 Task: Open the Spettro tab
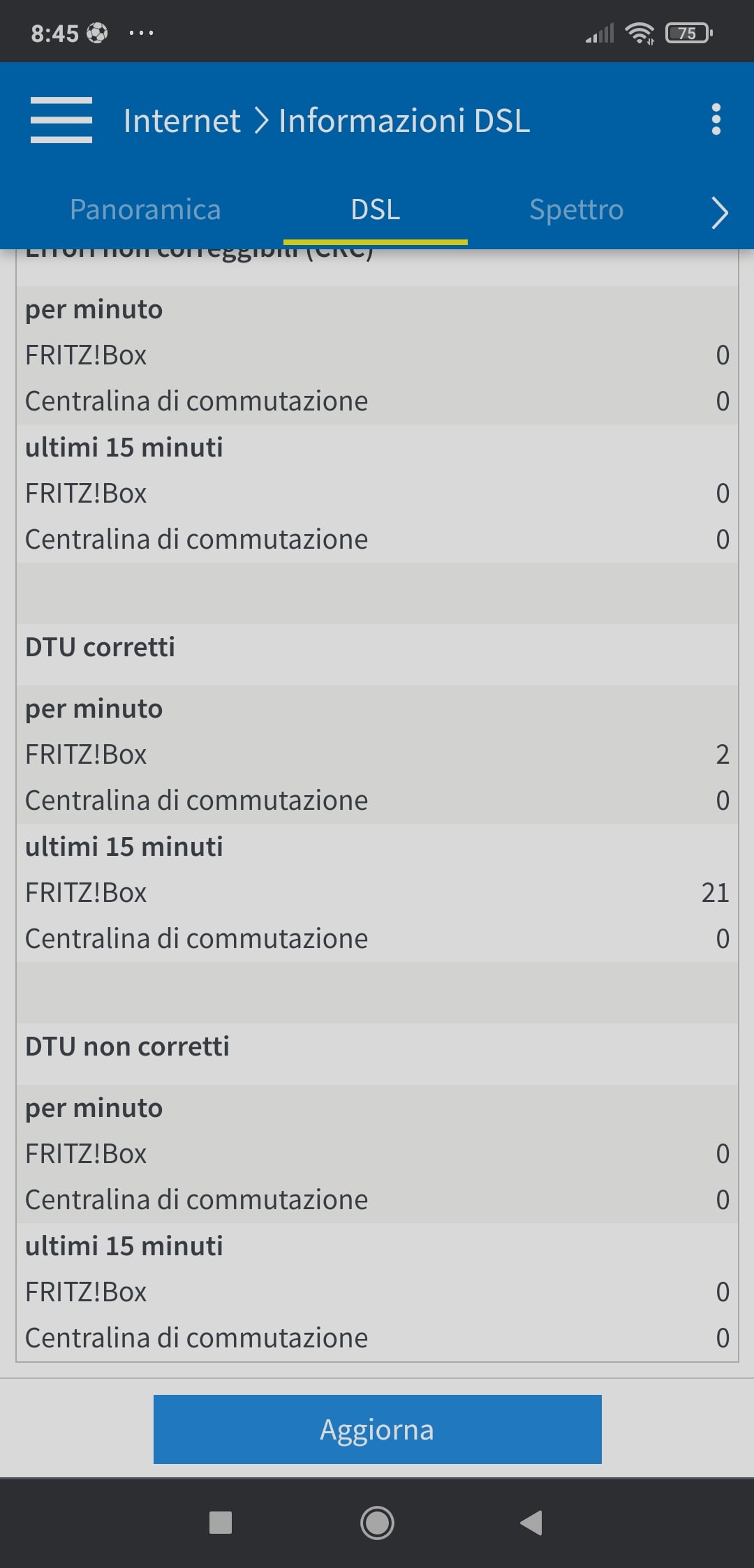576,209
